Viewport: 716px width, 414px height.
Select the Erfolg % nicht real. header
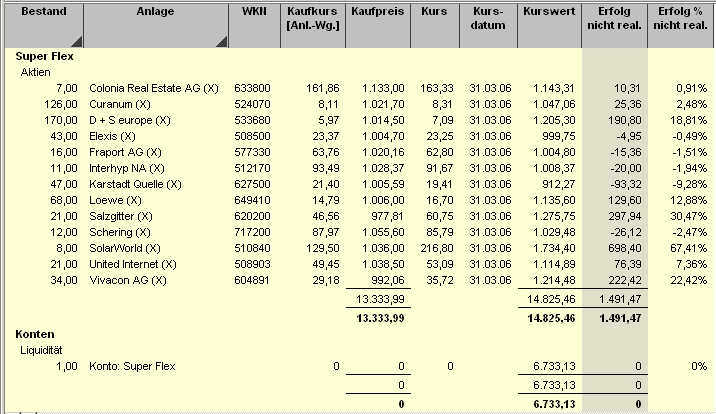[680, 26]
